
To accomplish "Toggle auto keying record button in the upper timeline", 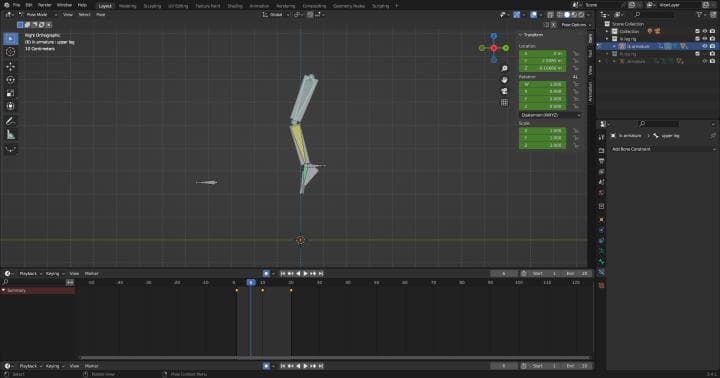I will [266, 274].
